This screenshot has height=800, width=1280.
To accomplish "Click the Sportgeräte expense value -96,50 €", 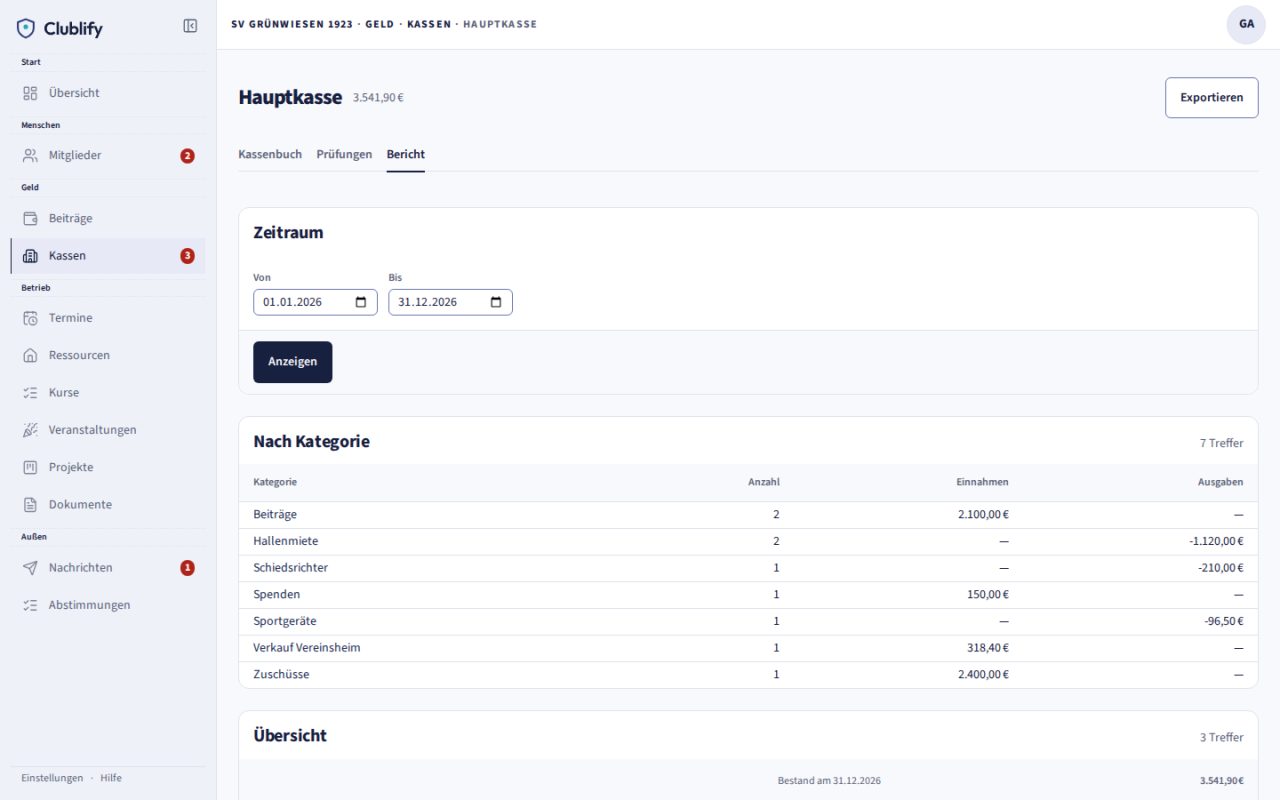I will pos(1224,621).
